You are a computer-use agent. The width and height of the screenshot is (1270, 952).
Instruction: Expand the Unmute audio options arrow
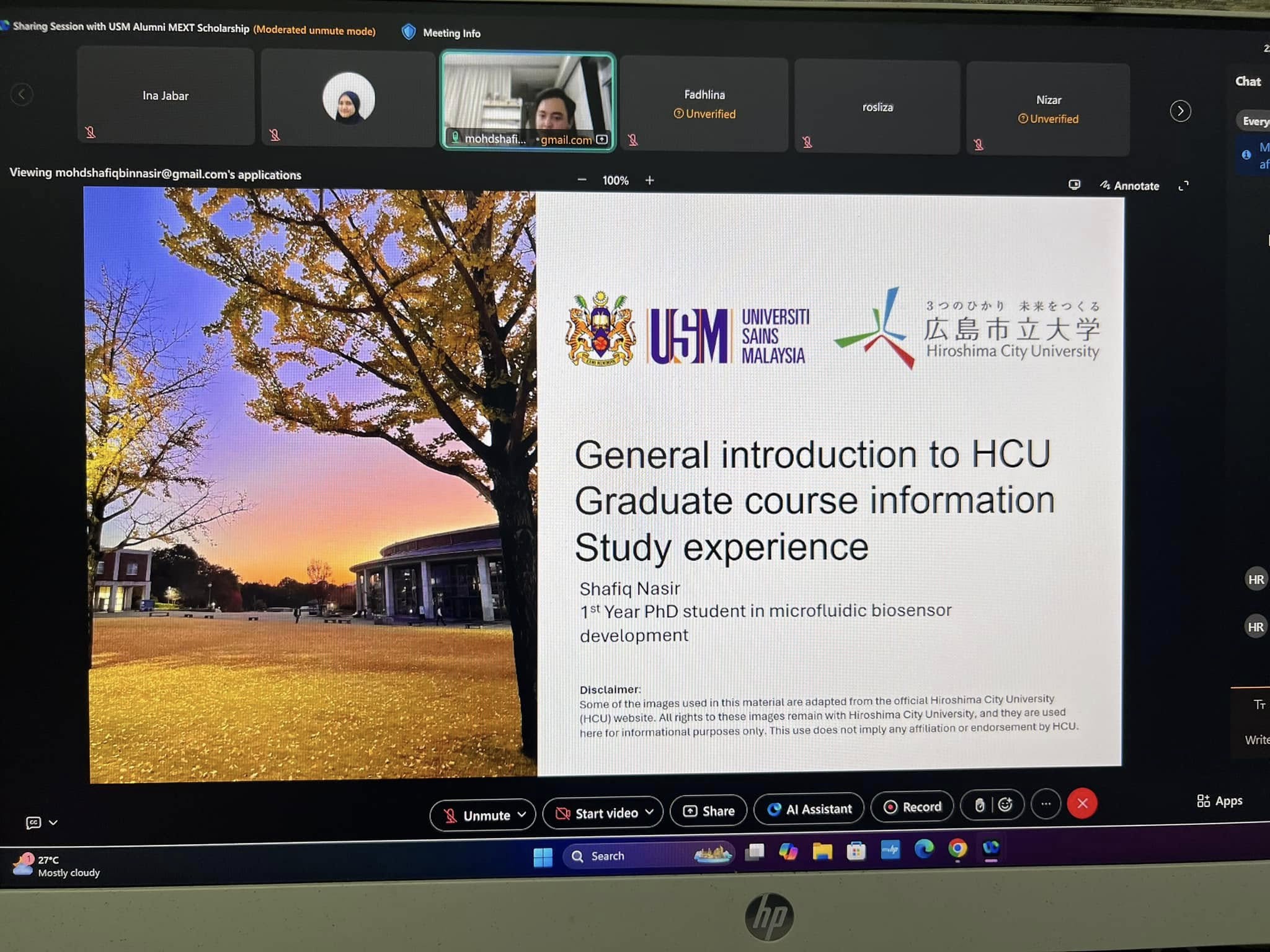[x=522, y=814]
